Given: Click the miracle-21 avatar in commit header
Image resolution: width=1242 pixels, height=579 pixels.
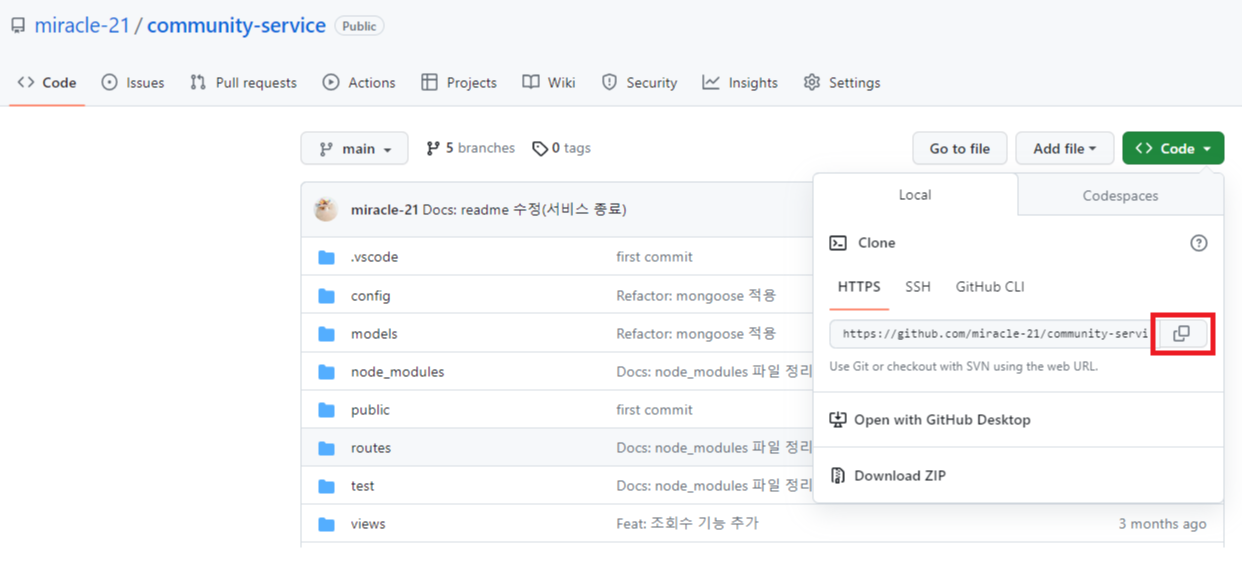Looking at the screenshot, I should point(326,209).
